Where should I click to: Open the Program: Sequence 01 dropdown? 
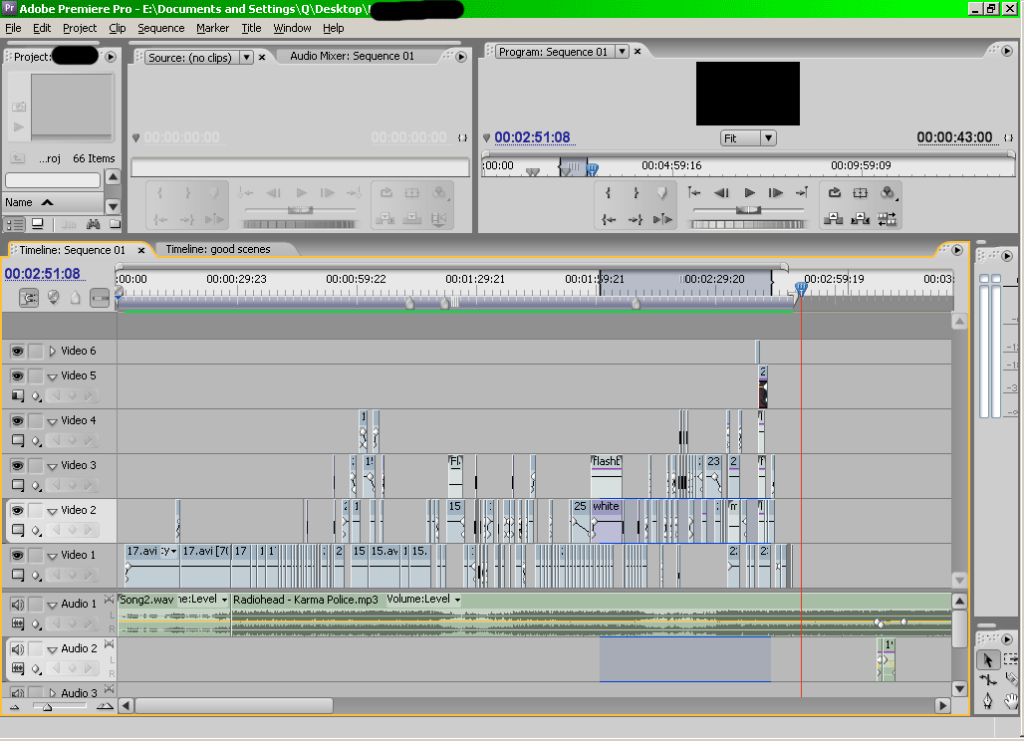click(x=622, y=52)
